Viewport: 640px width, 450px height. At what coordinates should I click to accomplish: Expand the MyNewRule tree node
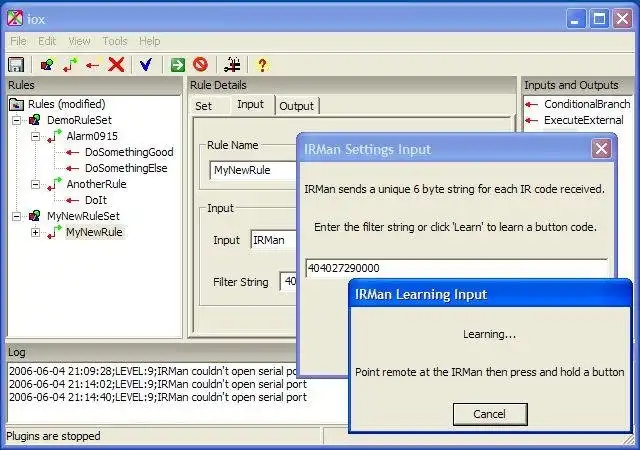point(36,232)
